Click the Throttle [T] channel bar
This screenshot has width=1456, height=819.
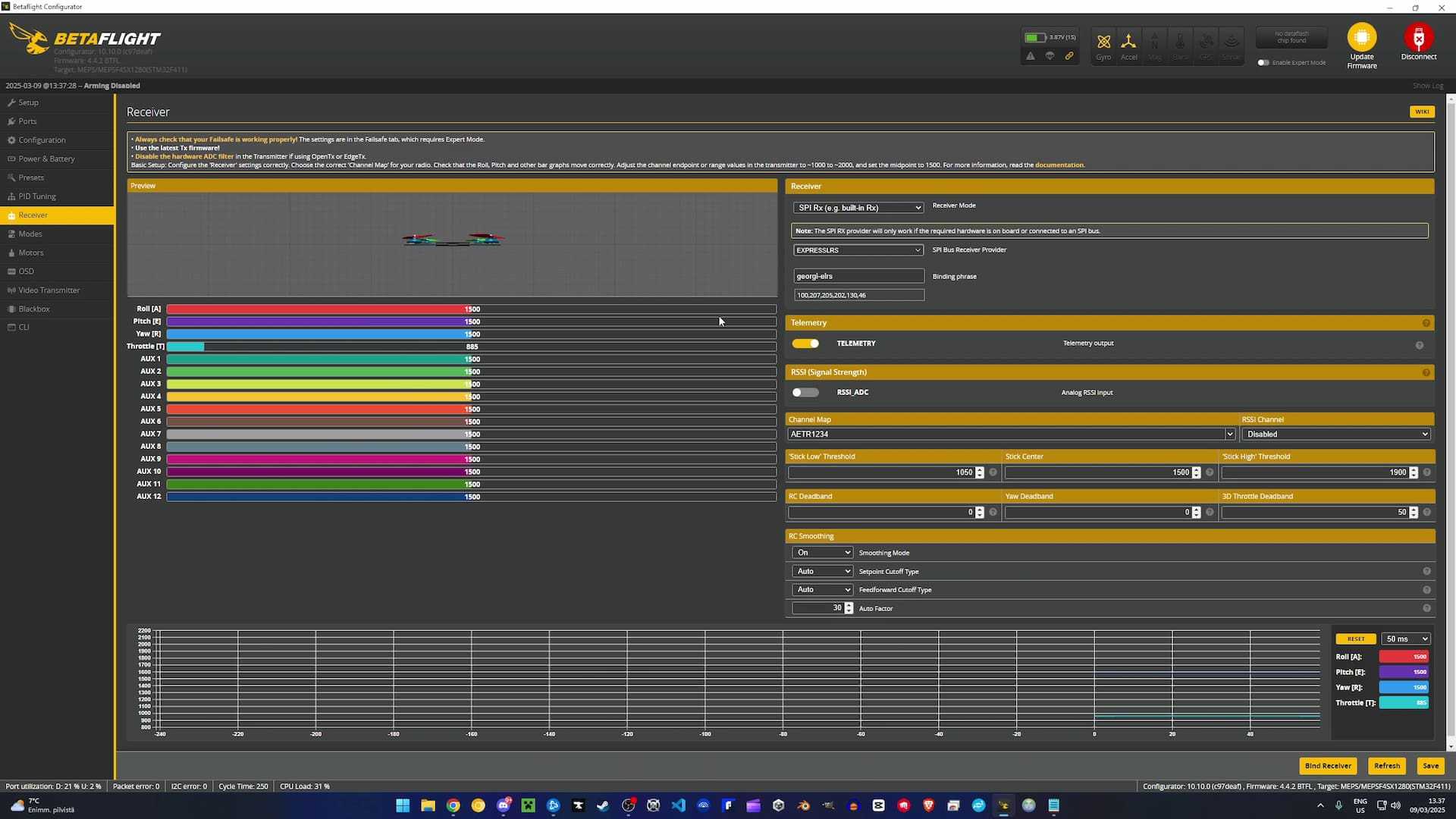point(472,347)
